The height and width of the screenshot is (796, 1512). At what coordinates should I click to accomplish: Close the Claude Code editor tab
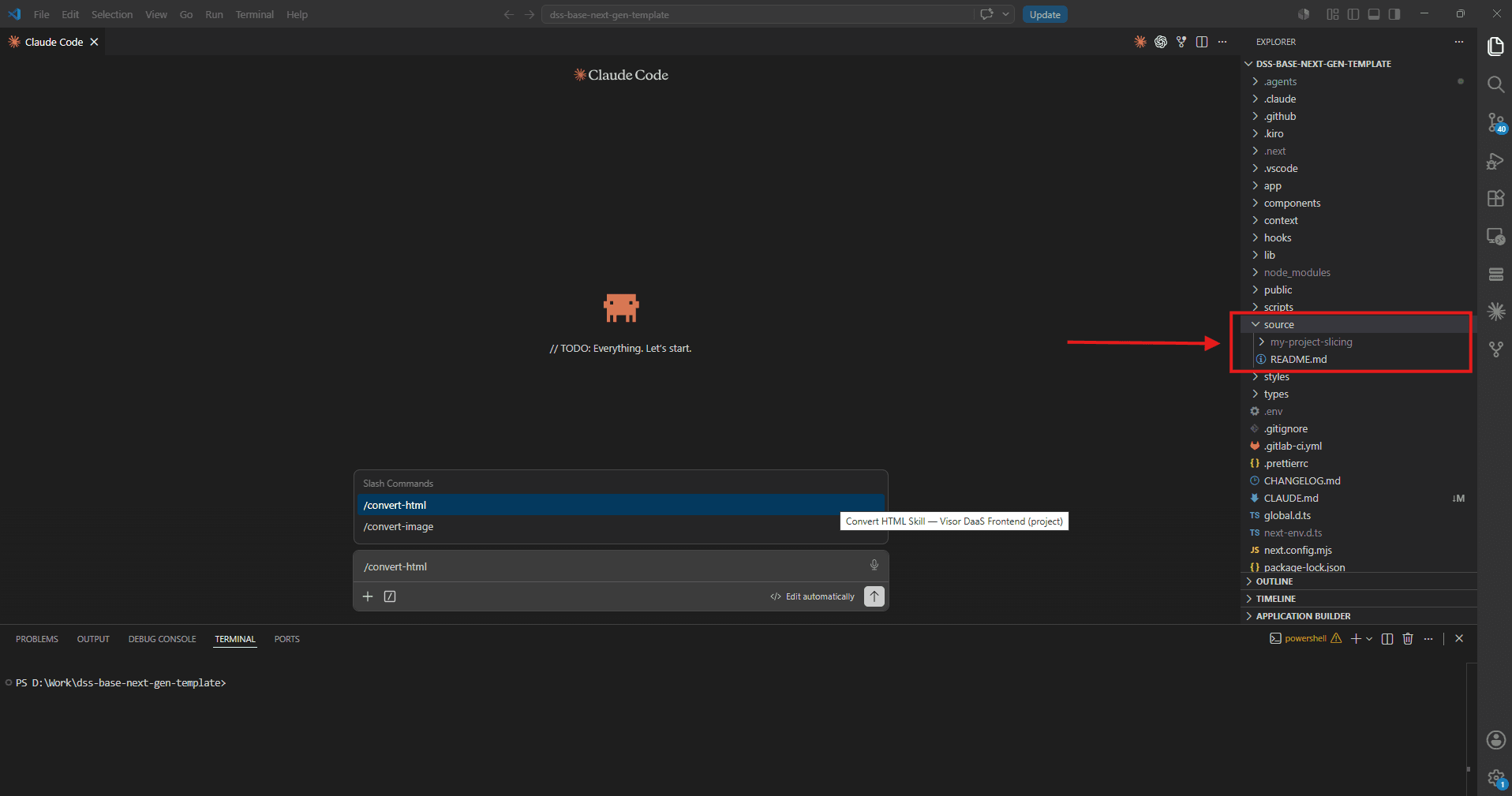[94, 42]
